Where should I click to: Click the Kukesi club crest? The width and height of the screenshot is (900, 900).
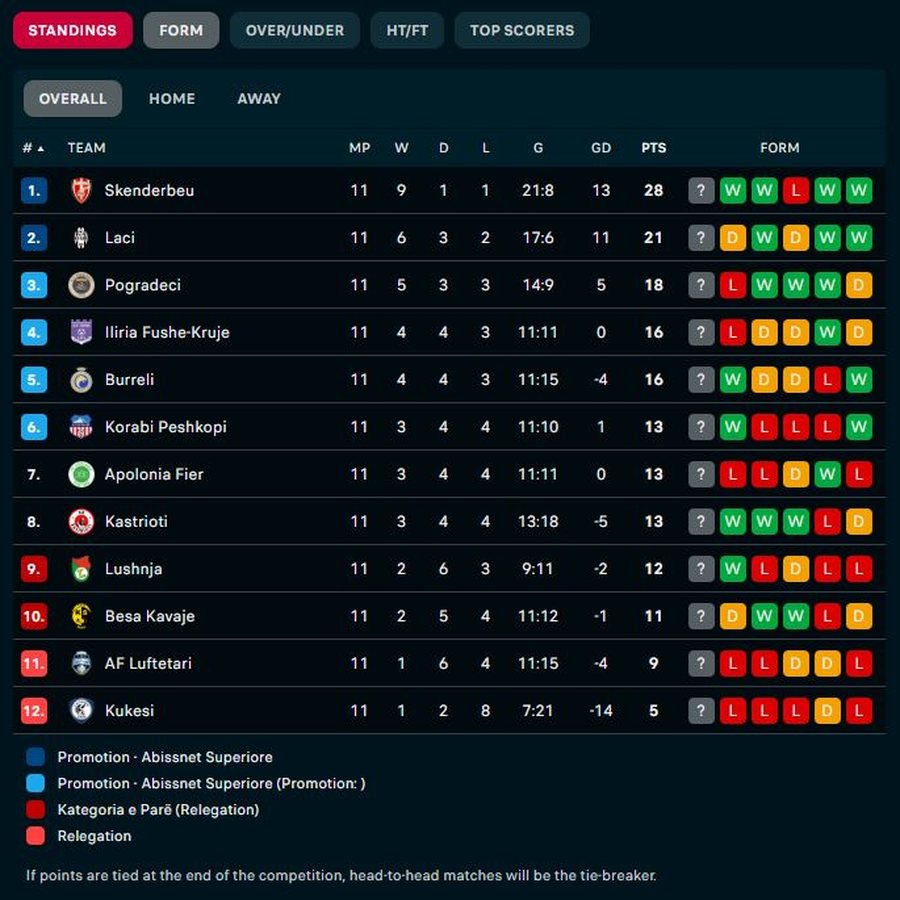81,711
